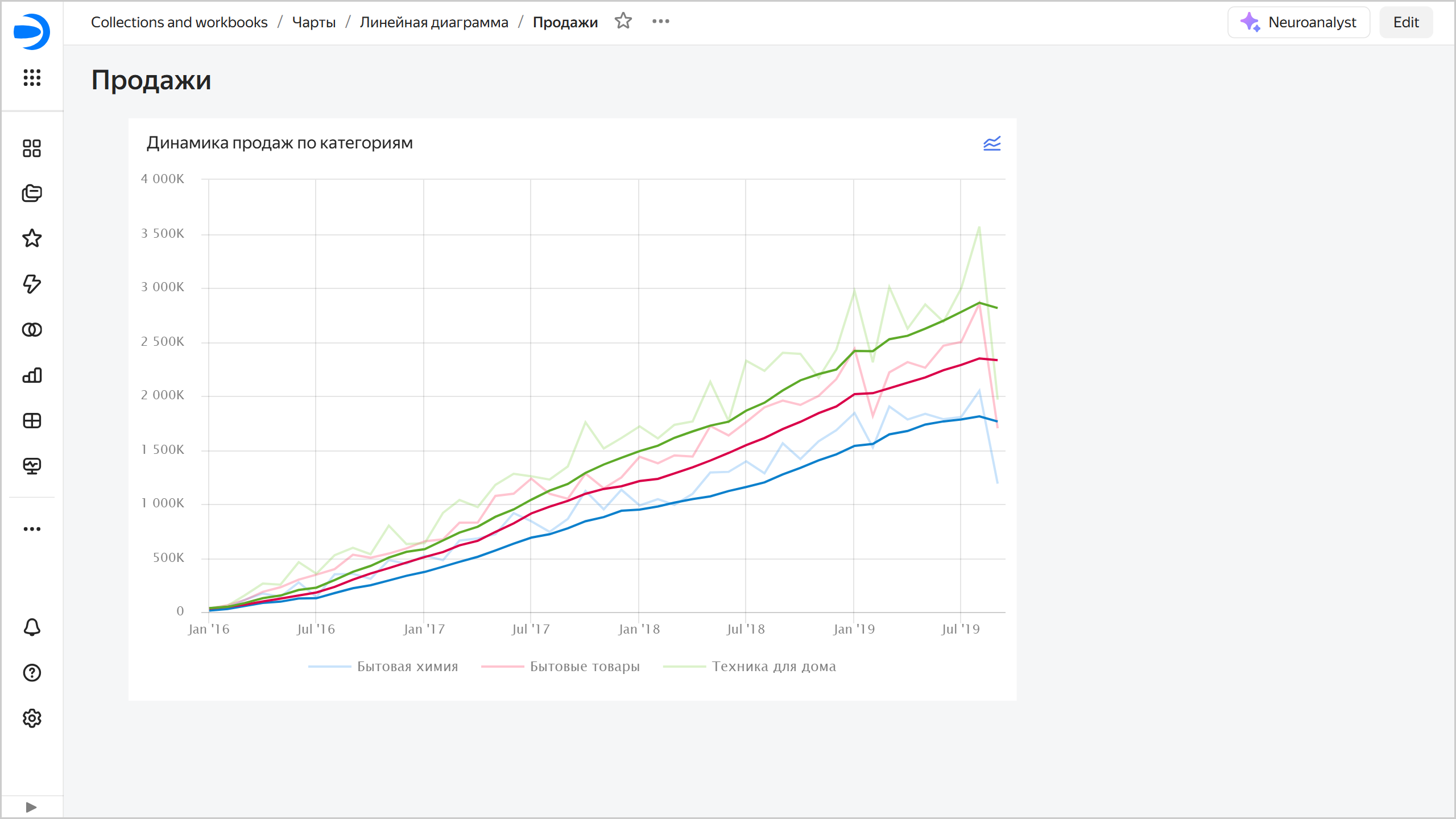Hide the Бытовая химия series via its legend

coord(408,666)
